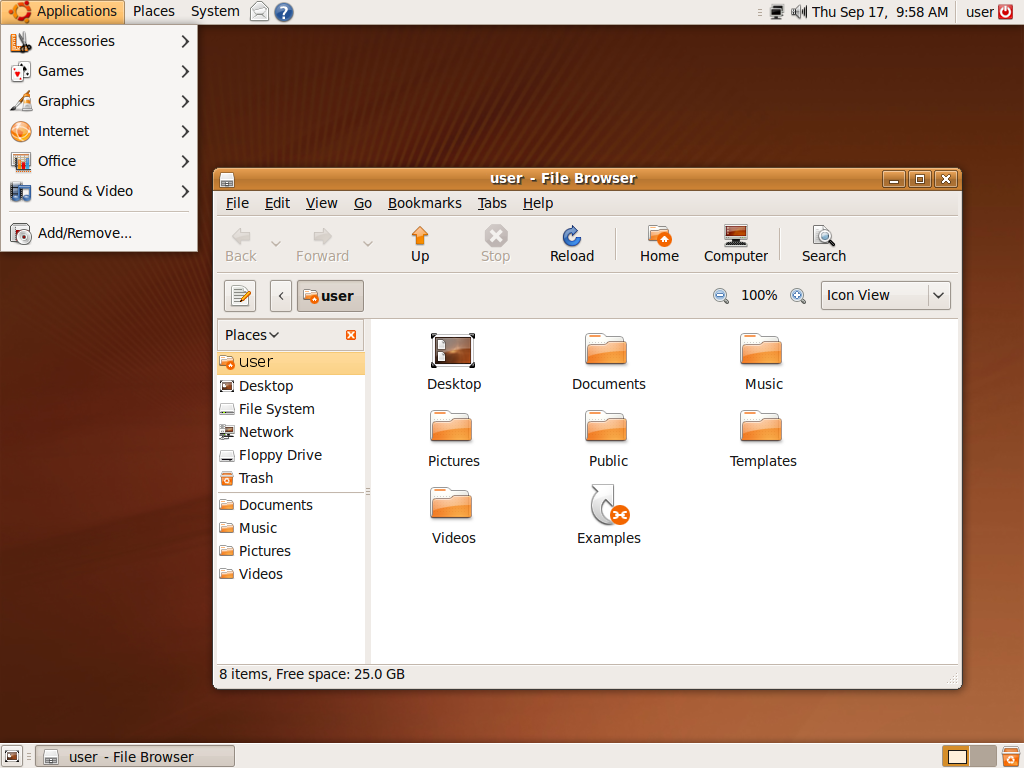The height and width of the screenshot is (768, 1024).
Task: Zoom in with the plus magnifier
Action: [797, 296]
